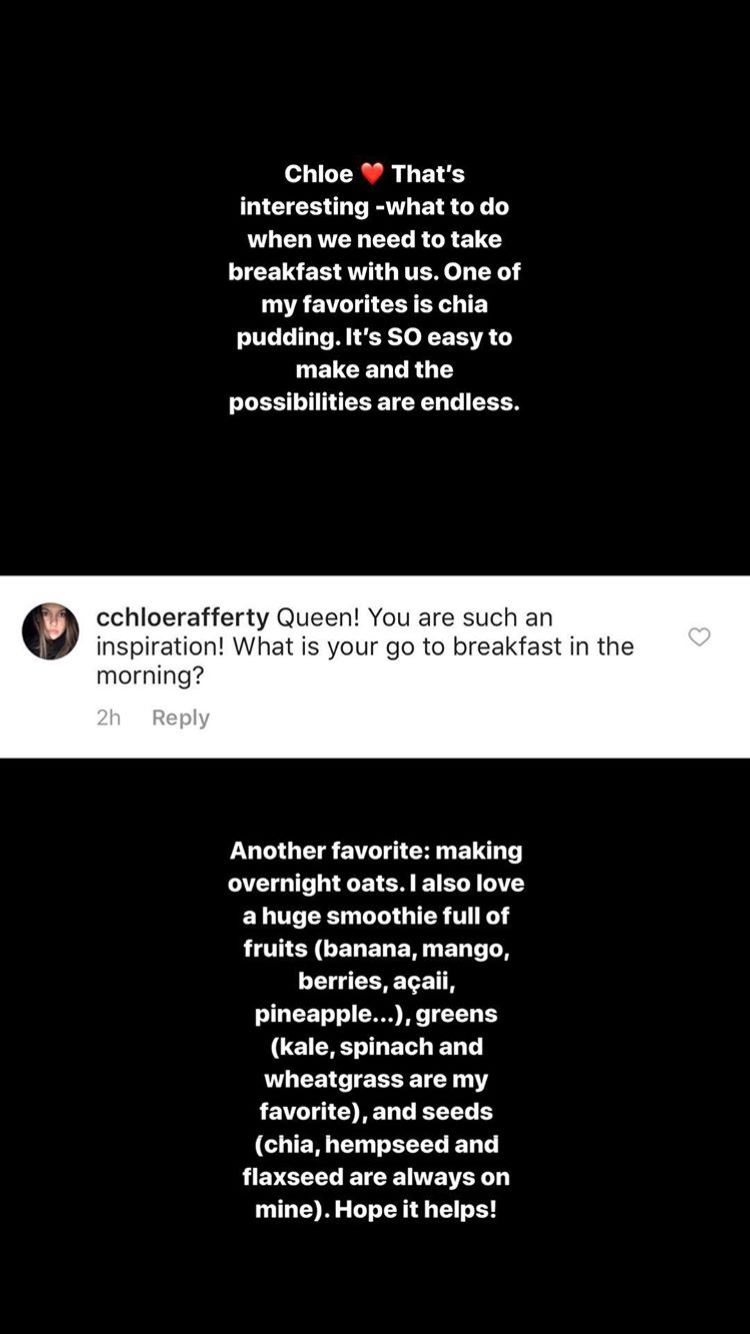Click the "chia pudding" story text line
The height and width of the screenshot is (1334, 750).
tap(375, 304)
